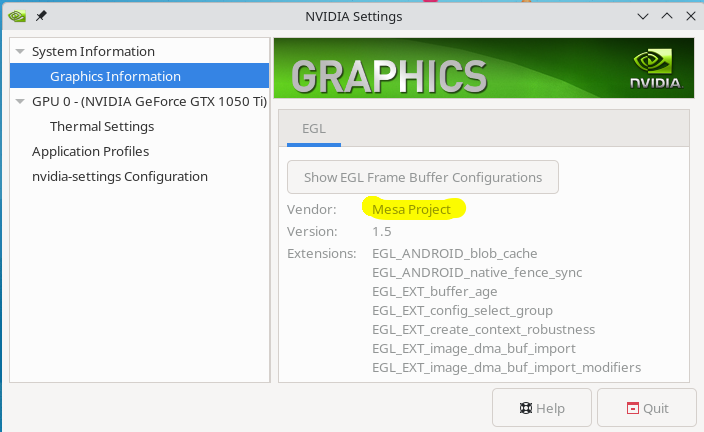This screenshot has width=704, height=432.
Task: Collapse the GPU 0 GeForce GTX 1050 Ti node
Action: (20, 101)
